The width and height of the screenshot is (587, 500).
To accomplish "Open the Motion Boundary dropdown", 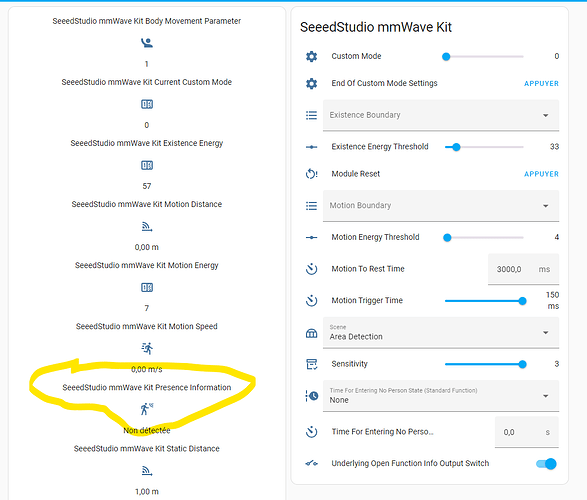I will coord(441,206).
